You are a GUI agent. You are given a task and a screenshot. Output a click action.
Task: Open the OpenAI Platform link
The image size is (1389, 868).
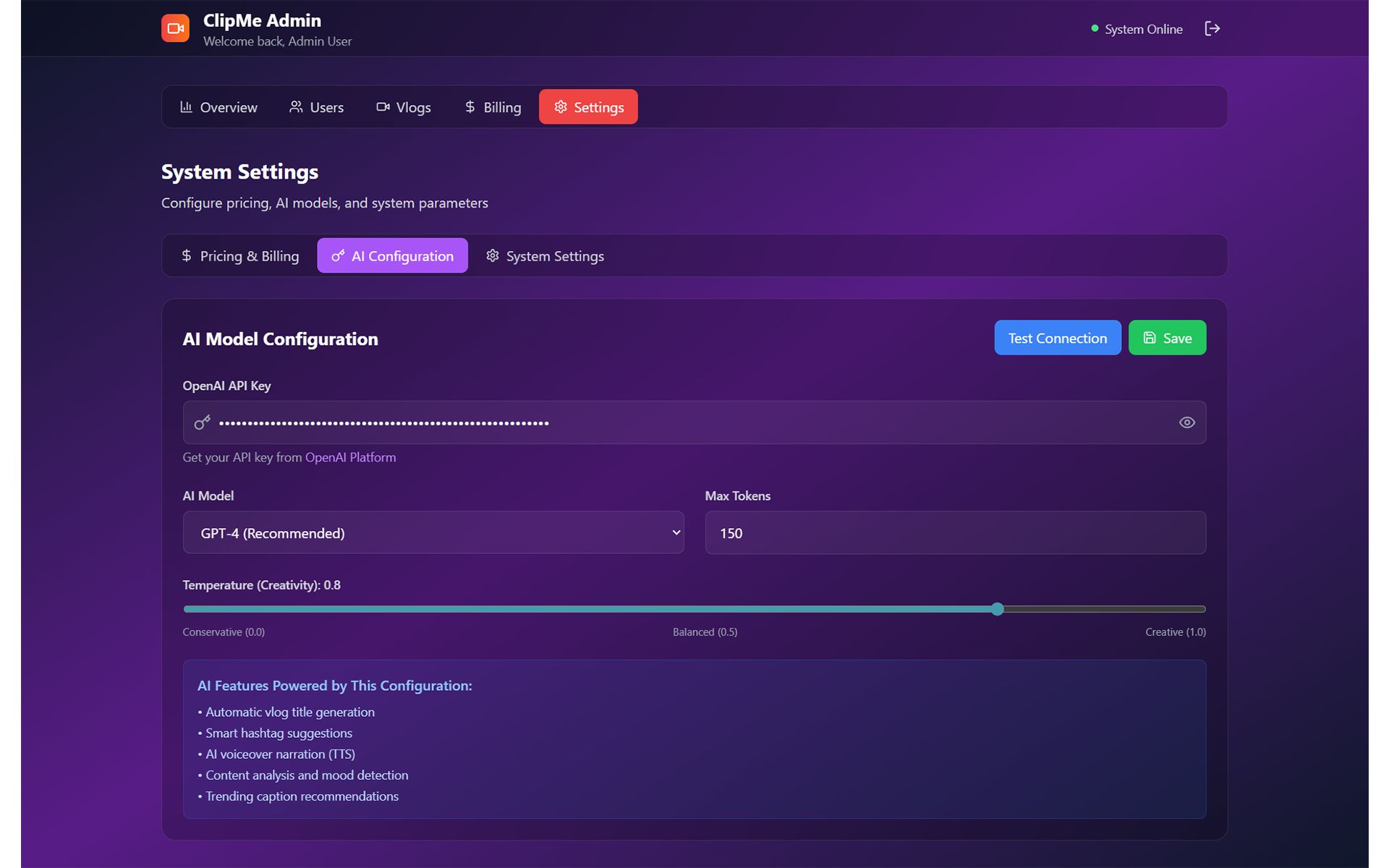(x=350, y=457)
